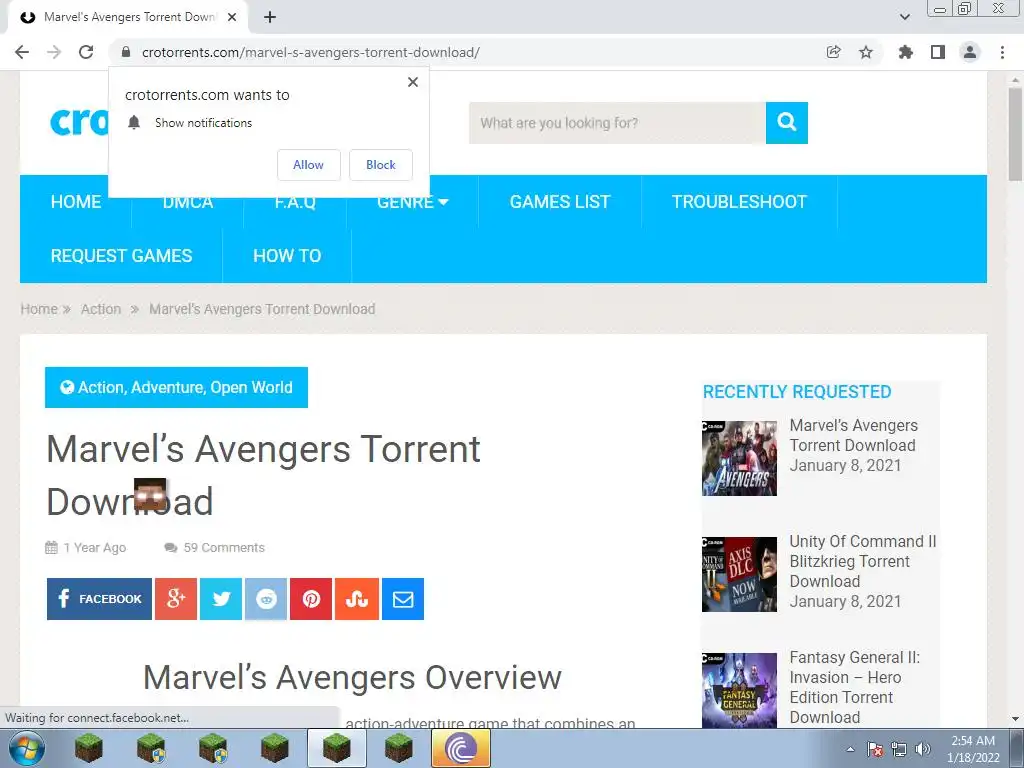
Task: Click the scrollbar down arrow
Action: coord(1015,719)
